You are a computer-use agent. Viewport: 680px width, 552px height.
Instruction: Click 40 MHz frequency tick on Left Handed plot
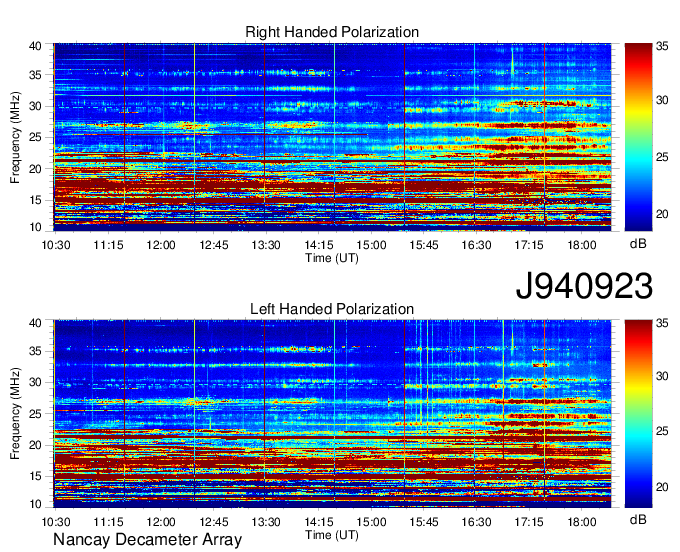pyautogui.click(x=35, y=323)
